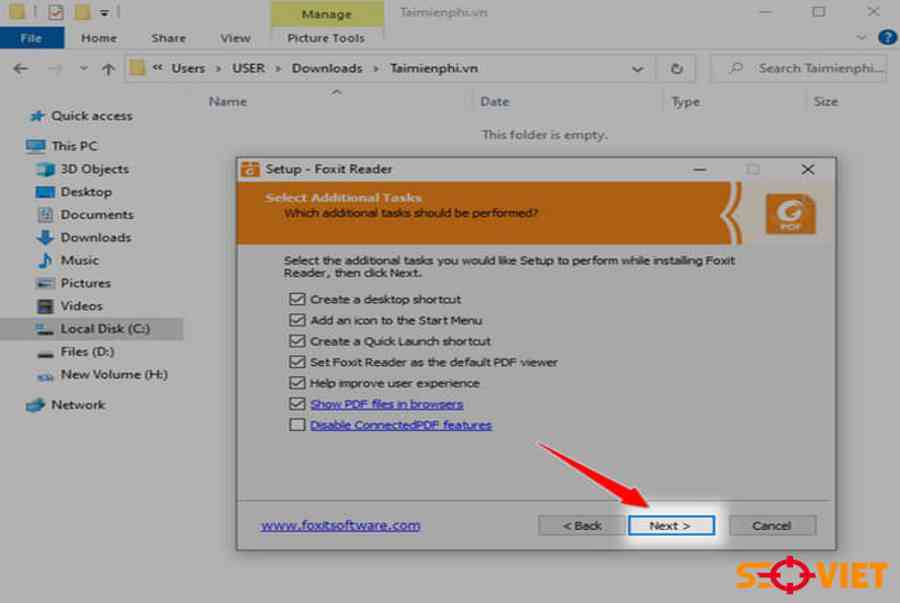Viewport: 900px width, 603px height.
Task: Expand the breadcrumb arrow after Downloads
Action: pos(377,69)
